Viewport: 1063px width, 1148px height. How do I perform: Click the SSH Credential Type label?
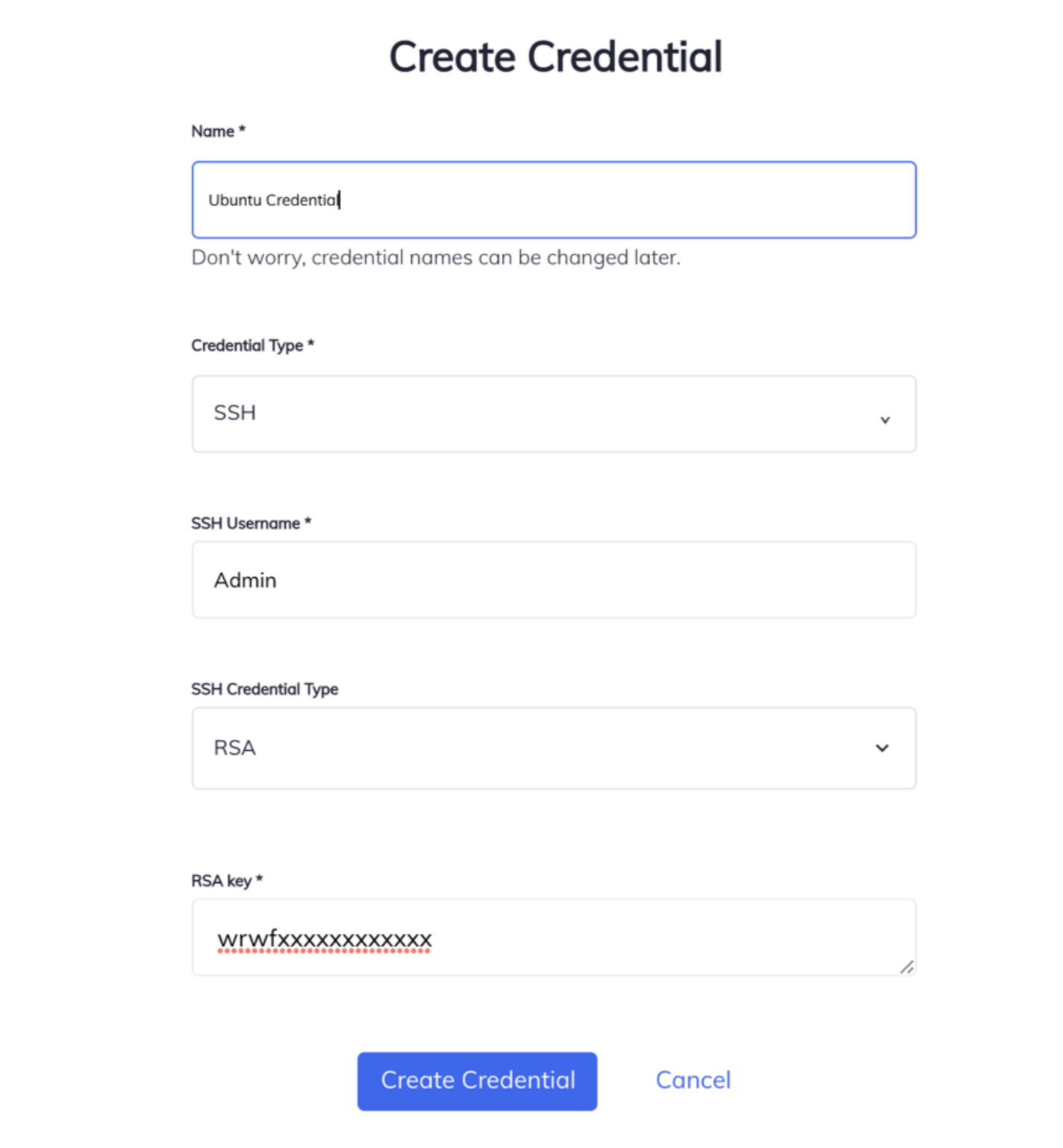265,688
